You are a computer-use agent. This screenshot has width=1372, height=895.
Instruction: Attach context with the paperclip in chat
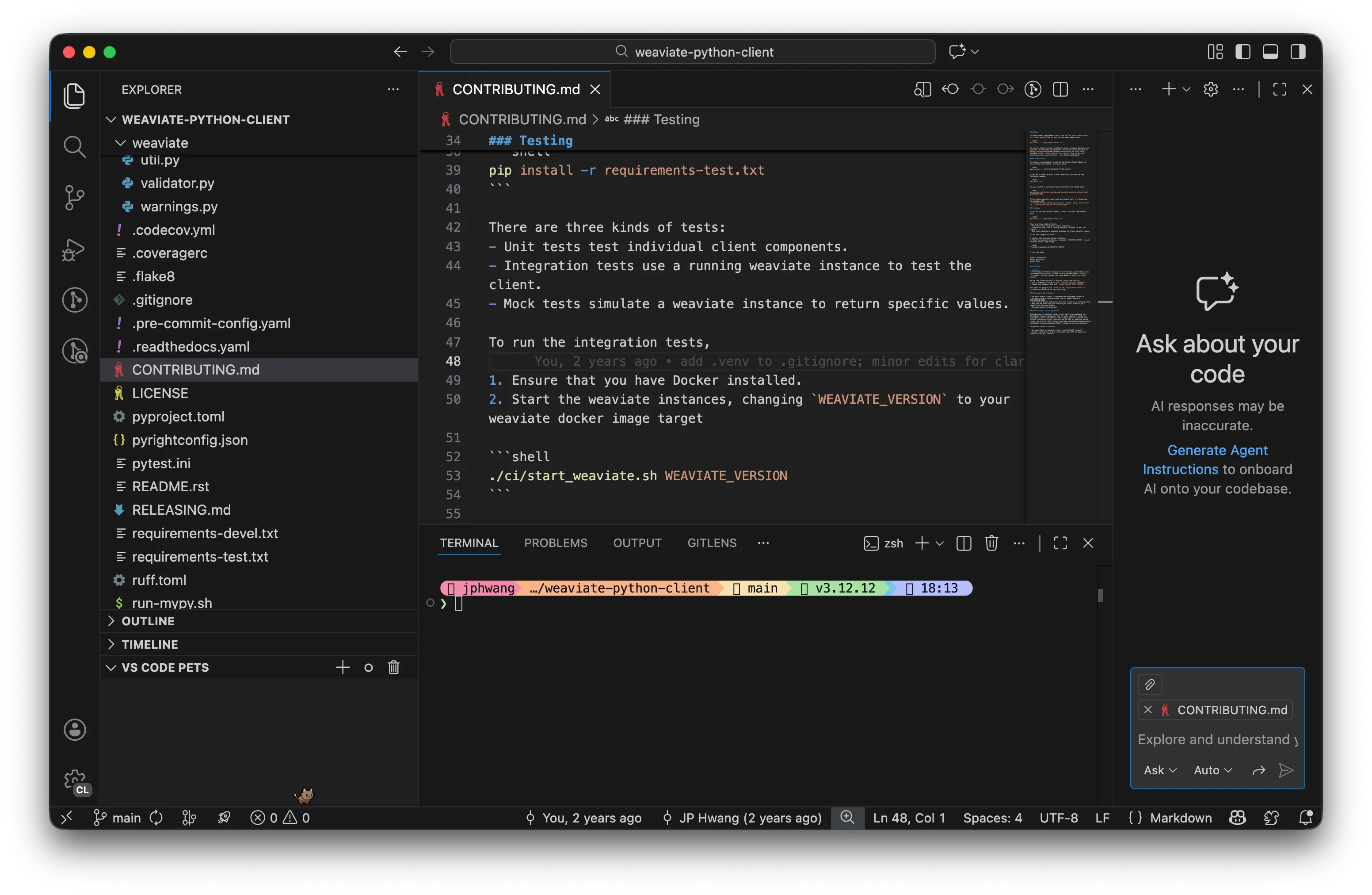pyautogui.click(x=1150, y=685)
